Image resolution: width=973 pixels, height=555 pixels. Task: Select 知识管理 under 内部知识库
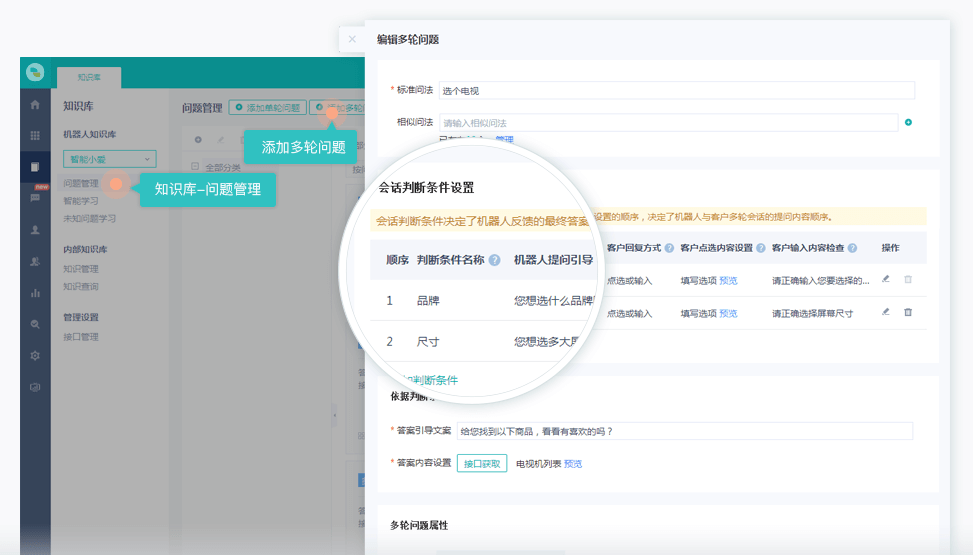coord(81,269)
